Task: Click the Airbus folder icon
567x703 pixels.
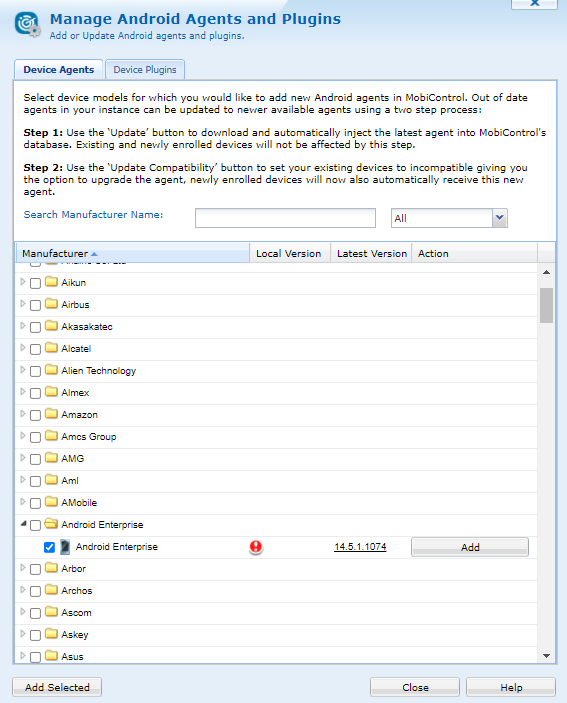Action: coord(52,304)
